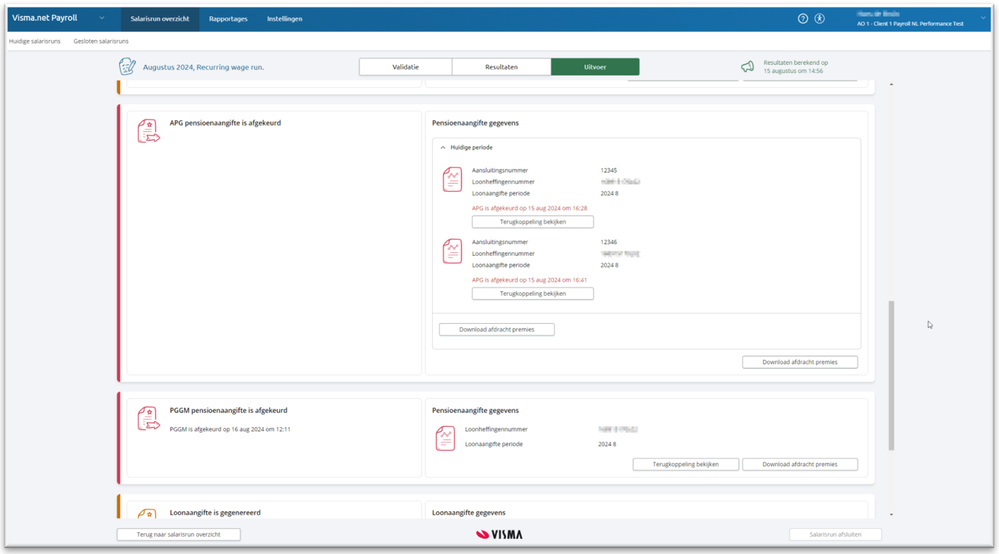
Task: Click Download afdracht premies inside Huidige periode
Action: click(x=496, y=329)
